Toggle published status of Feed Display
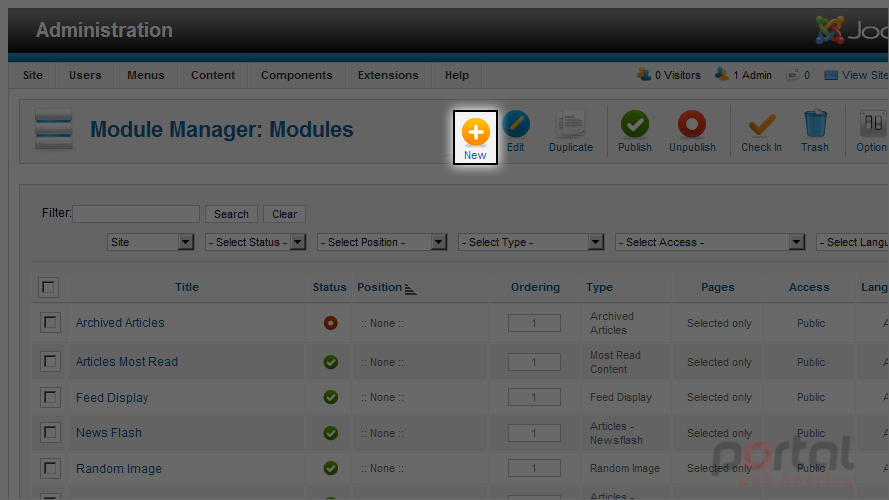889x500 pixels. 331,397
